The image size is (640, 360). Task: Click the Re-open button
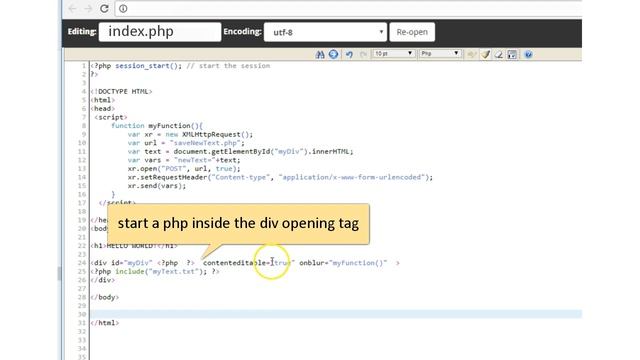point(412,32)
